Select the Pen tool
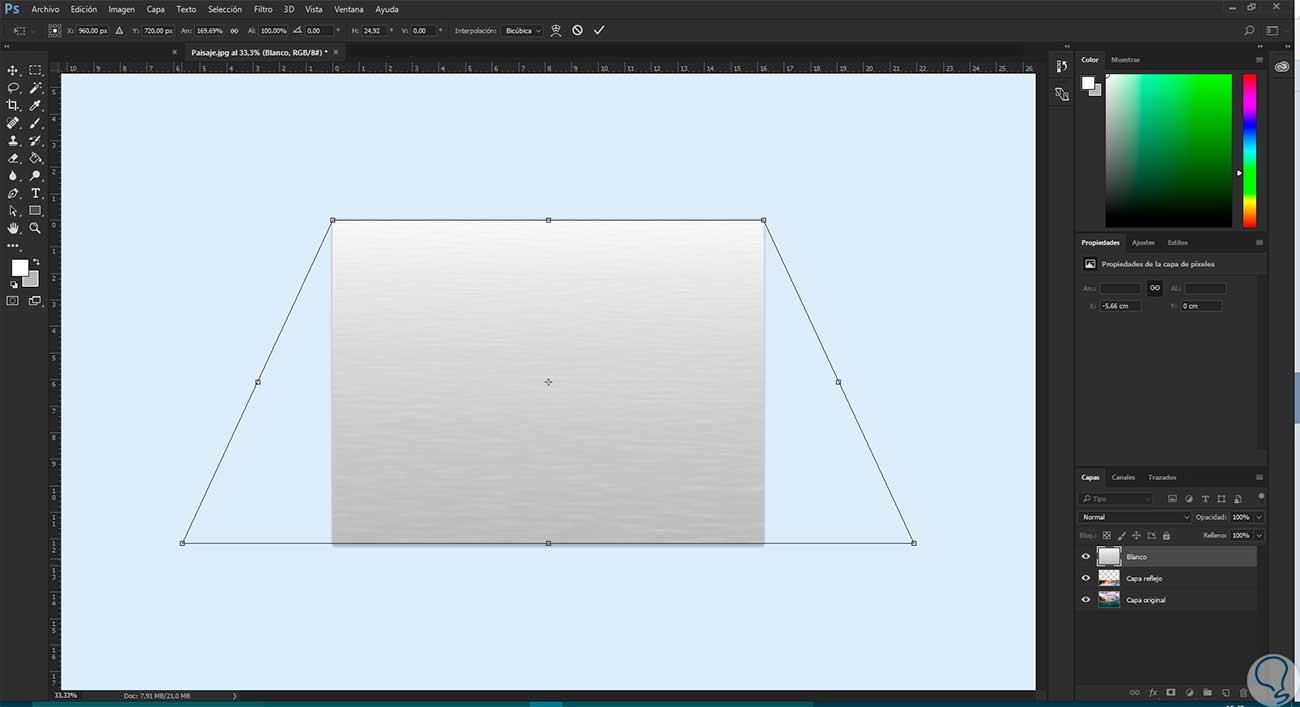This screenshot has height=707, width=1300. 13,193
